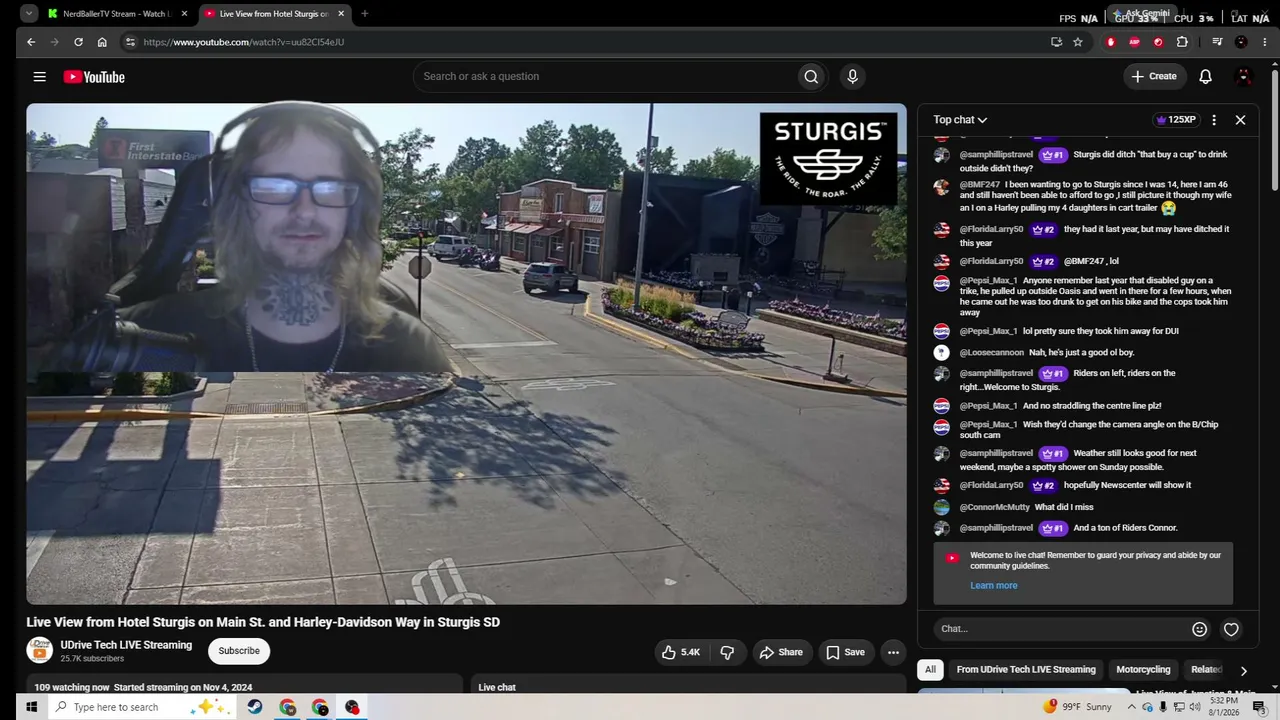Open the chat emoji picker
This screenshot has width=1280, height=720.
pyautogui.click(x=1199, y=629)
